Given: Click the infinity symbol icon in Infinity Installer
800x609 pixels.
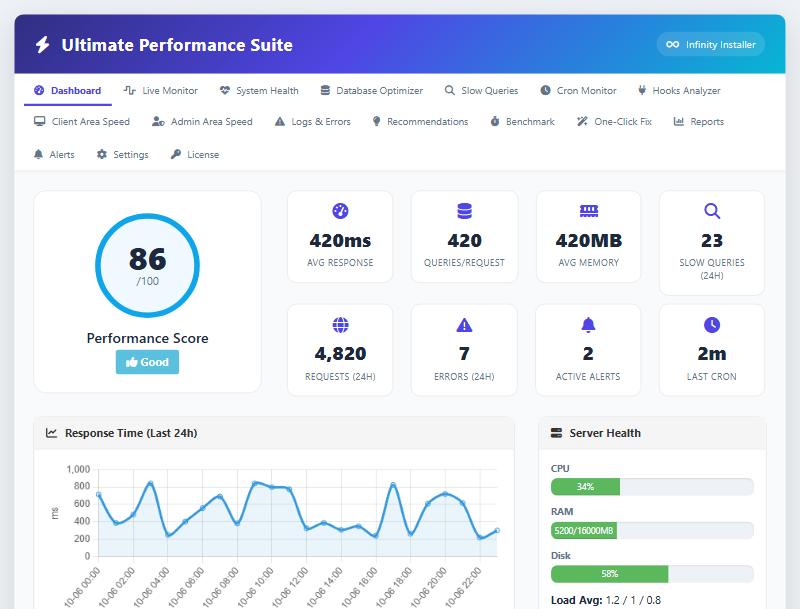Looking at the screenshot, I should 672,44.
